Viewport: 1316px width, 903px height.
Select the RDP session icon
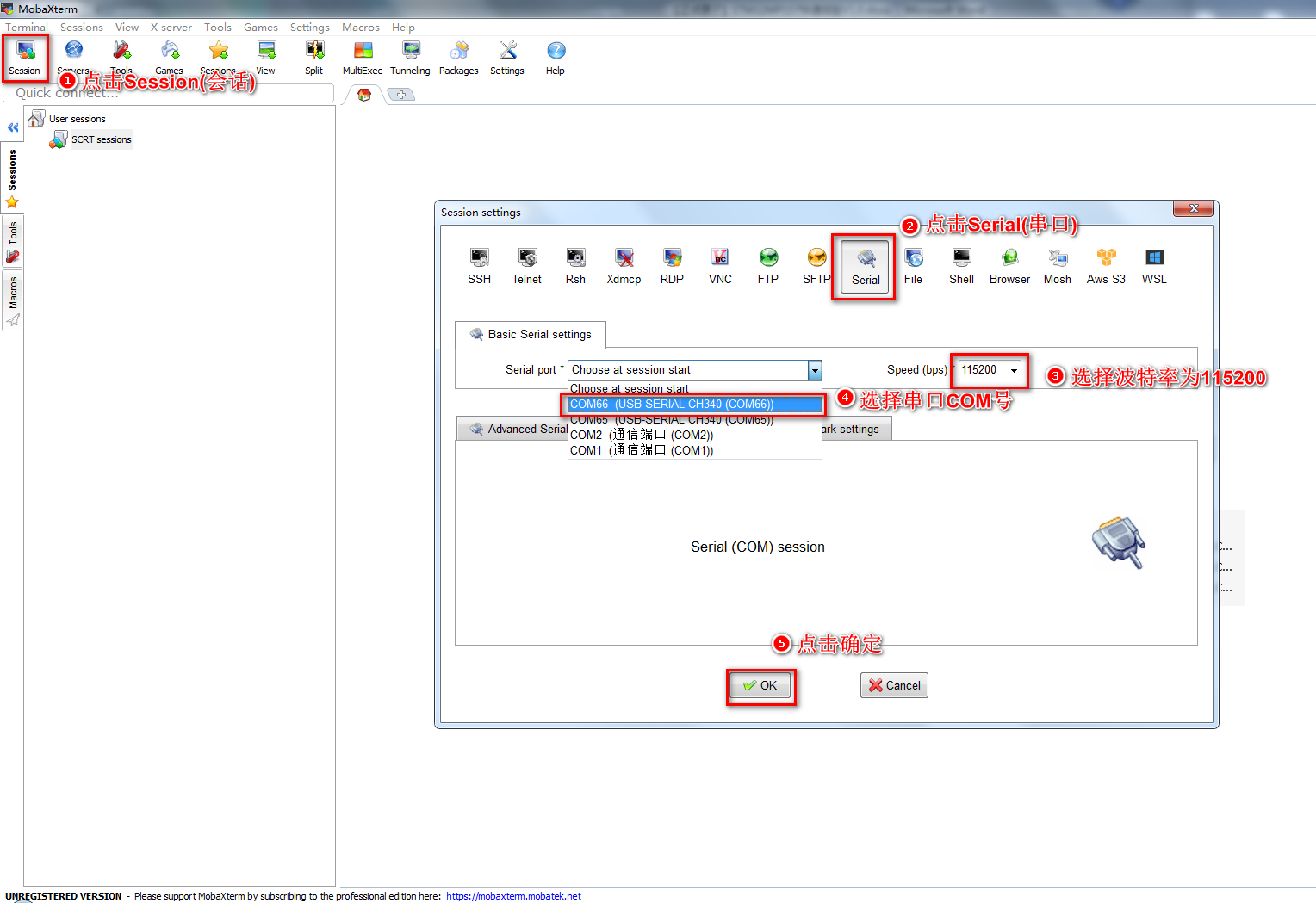(x=672, y=266)
